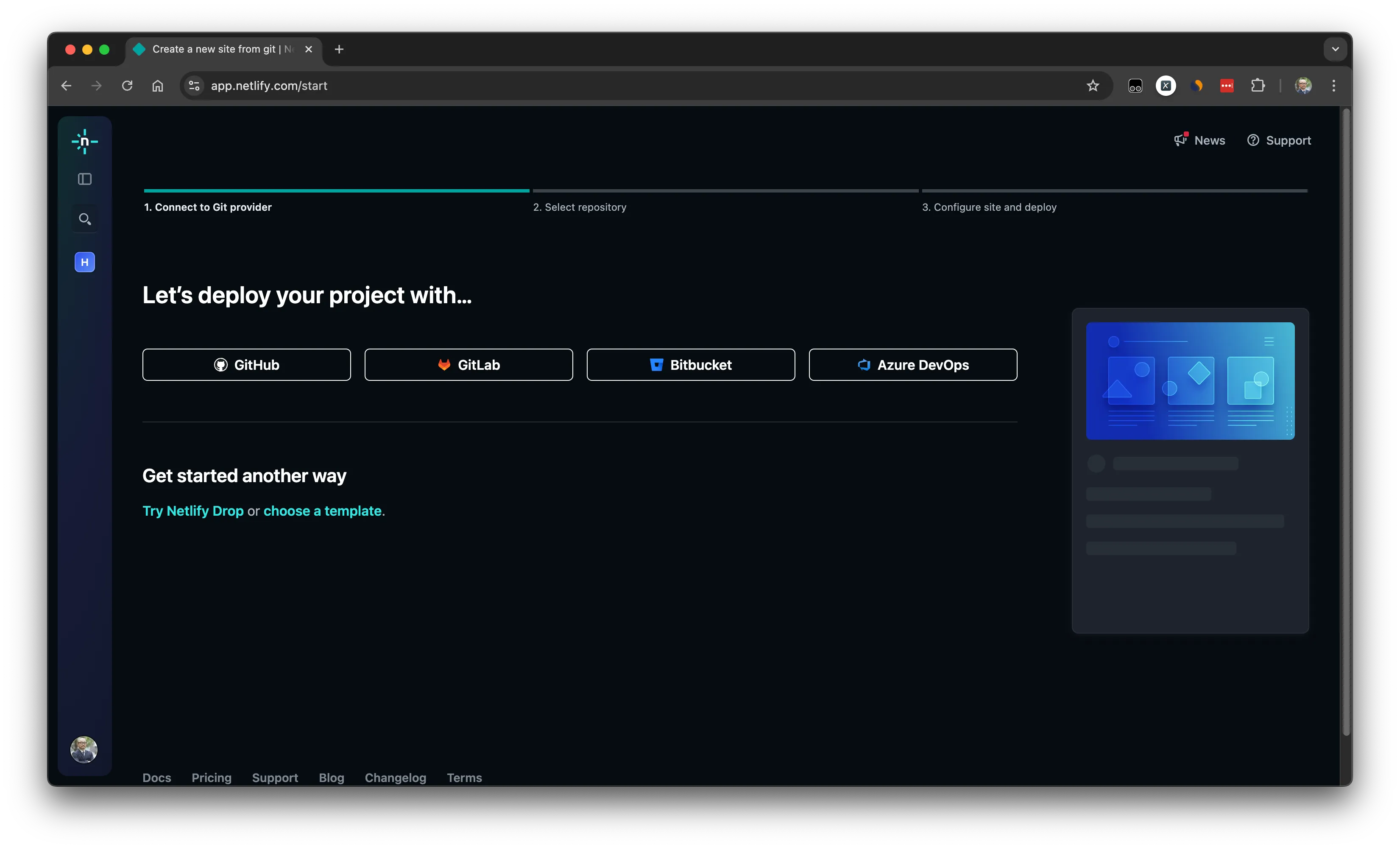Open the user avatar in the sidebar
Viewport: 1400px width, 849px height.
tap(84, 749)
